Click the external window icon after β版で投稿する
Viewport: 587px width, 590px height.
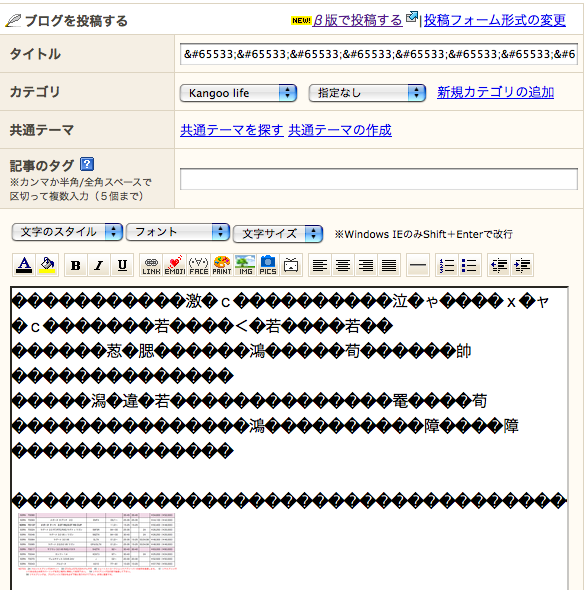point(412,17)
